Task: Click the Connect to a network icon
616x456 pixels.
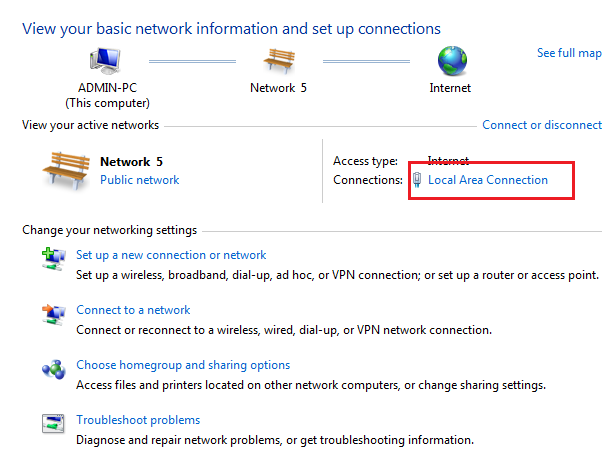Action: pos(53,314)
